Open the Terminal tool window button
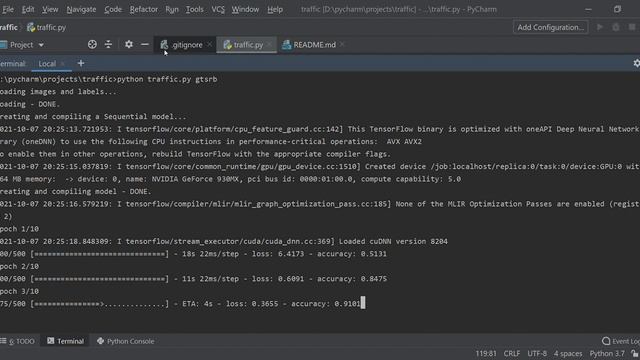This screenshot has width=640, height=360. click(x=66, y=341)
